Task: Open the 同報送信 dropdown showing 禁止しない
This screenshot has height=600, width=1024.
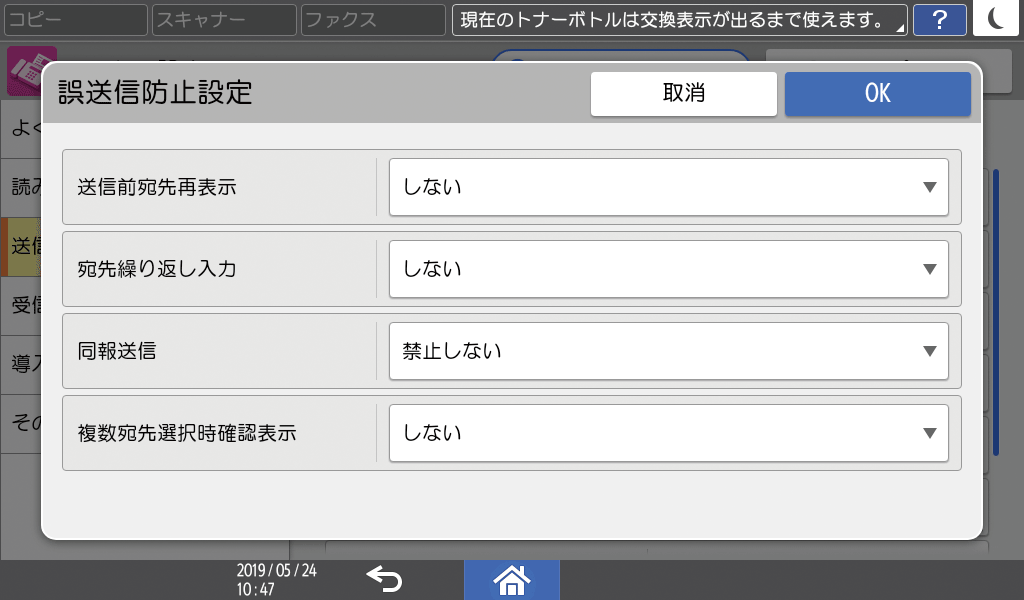Action: pos(666,351)
